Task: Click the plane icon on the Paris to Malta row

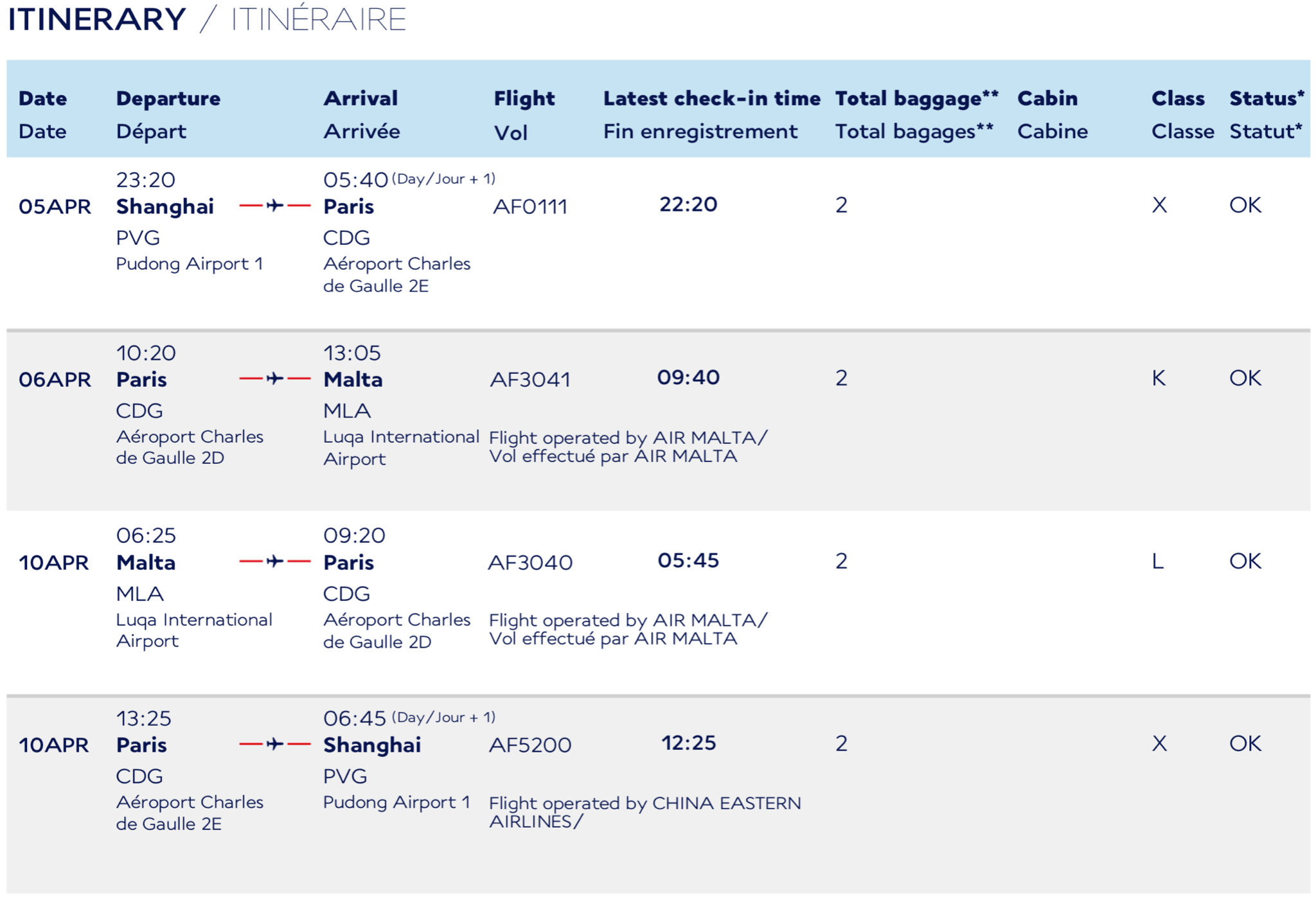Action: click(275, 378)
